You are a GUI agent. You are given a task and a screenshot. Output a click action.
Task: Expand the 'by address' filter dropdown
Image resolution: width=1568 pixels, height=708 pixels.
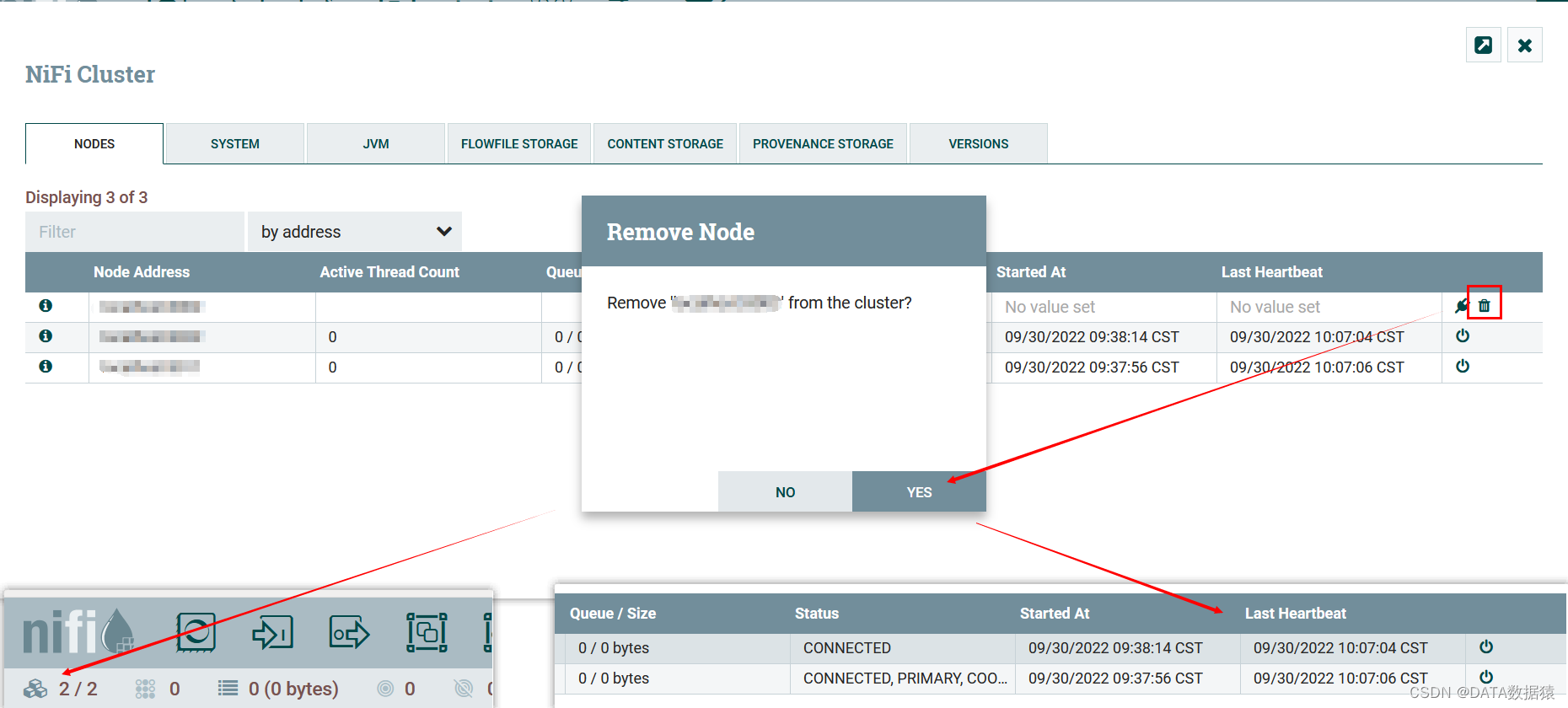(355, 232)
